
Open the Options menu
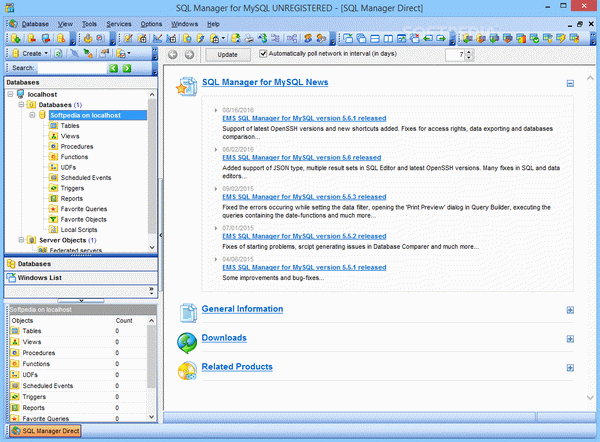(x=151, y=24)
